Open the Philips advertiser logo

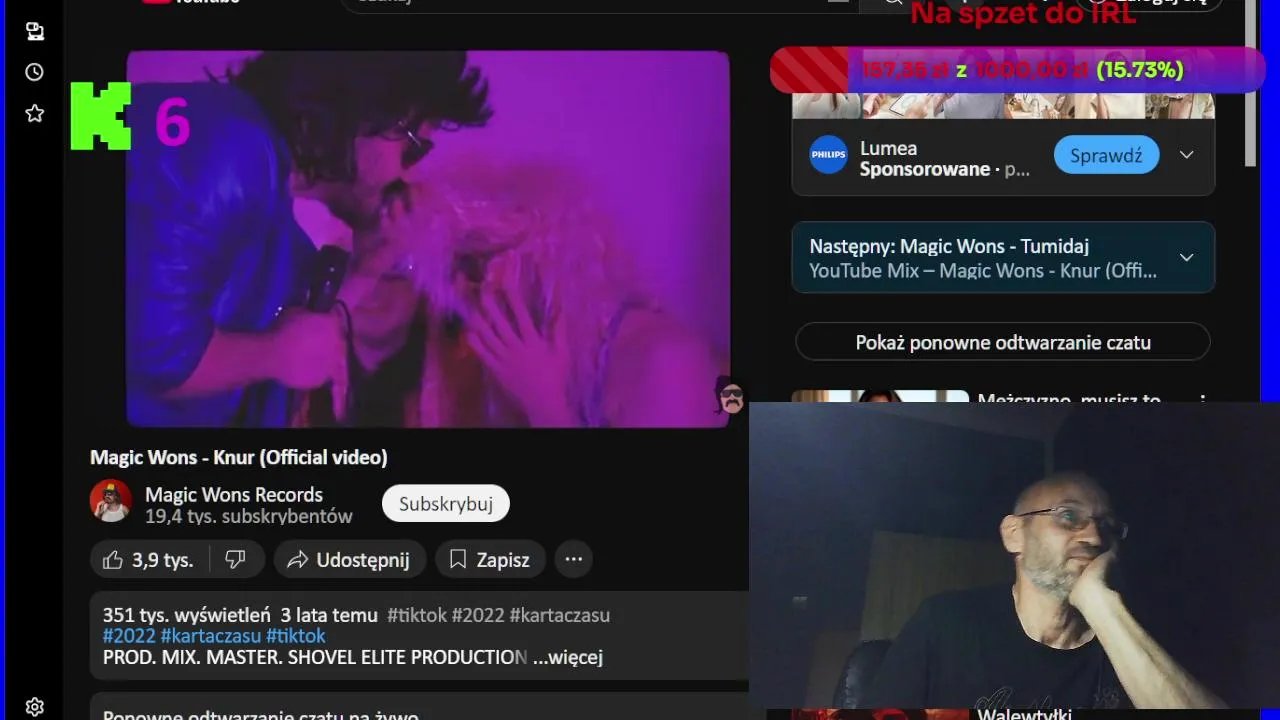point(828,155)
